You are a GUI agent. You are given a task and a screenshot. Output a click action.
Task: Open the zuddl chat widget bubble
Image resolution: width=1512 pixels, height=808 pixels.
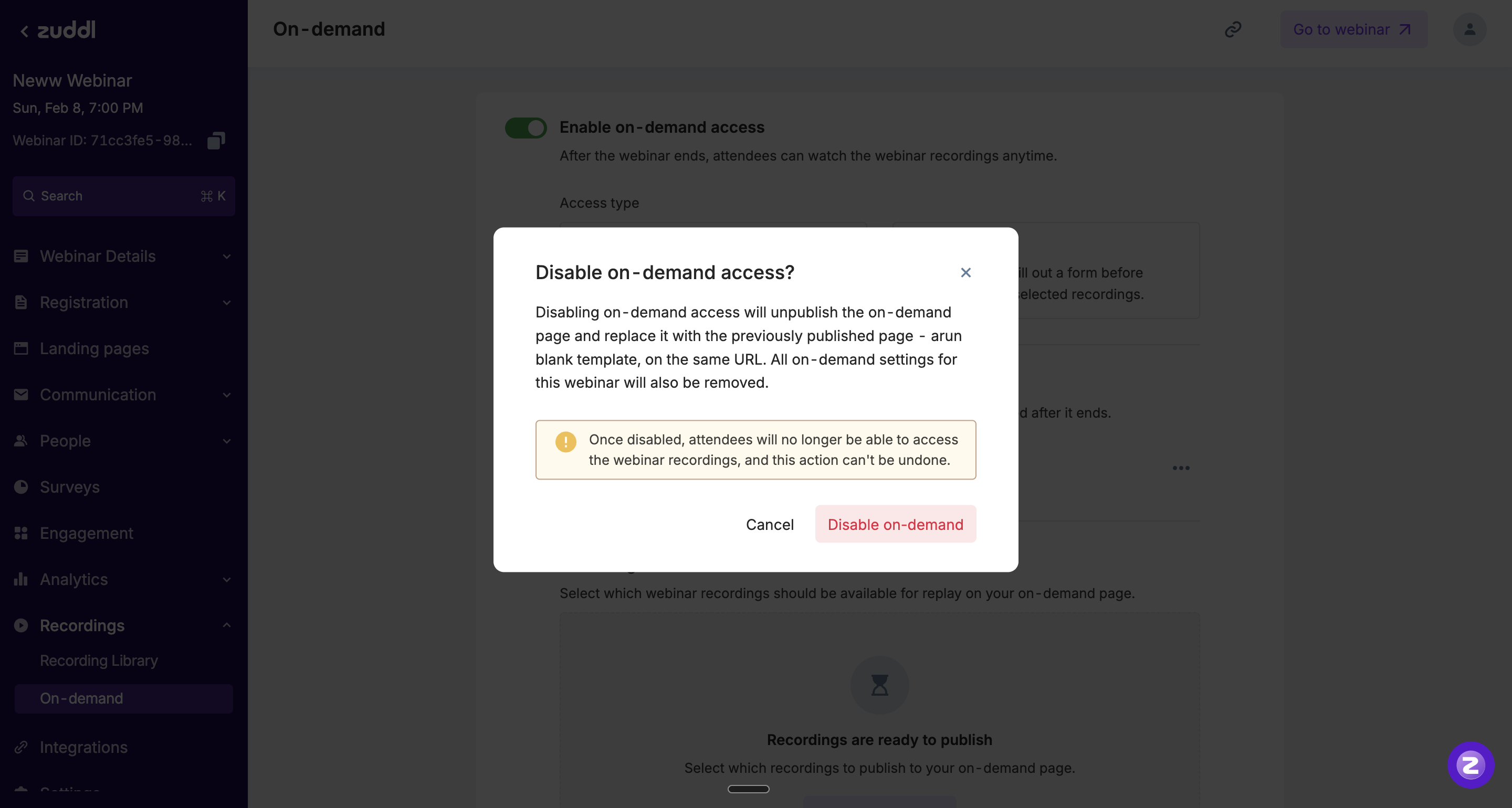(x=1470, y=764)
